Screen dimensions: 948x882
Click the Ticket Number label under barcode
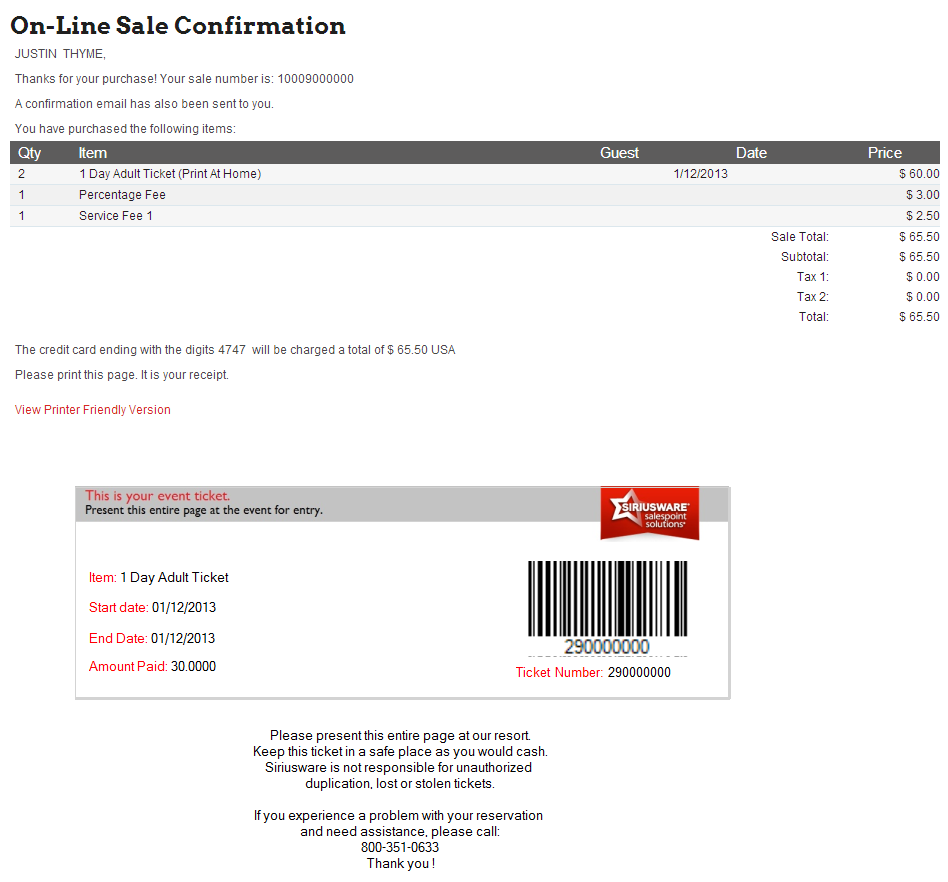pyautogui.click(x=559, y=673)
